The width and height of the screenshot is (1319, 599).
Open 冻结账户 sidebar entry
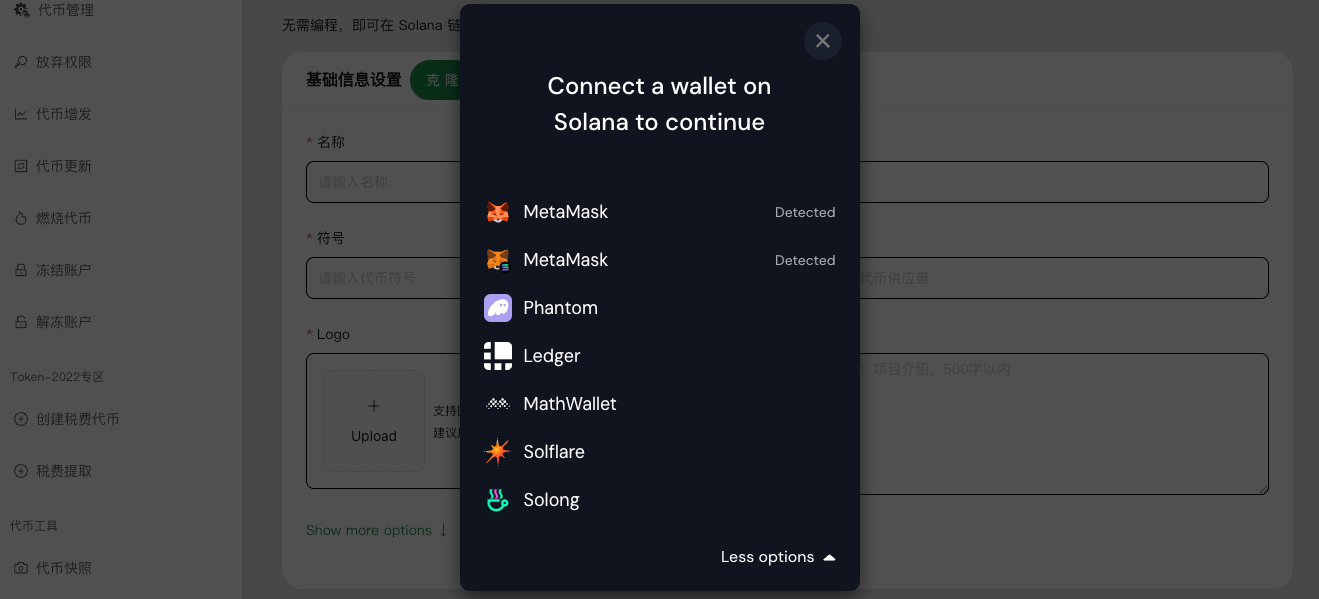pyautogui.click(x=64, y=270)
